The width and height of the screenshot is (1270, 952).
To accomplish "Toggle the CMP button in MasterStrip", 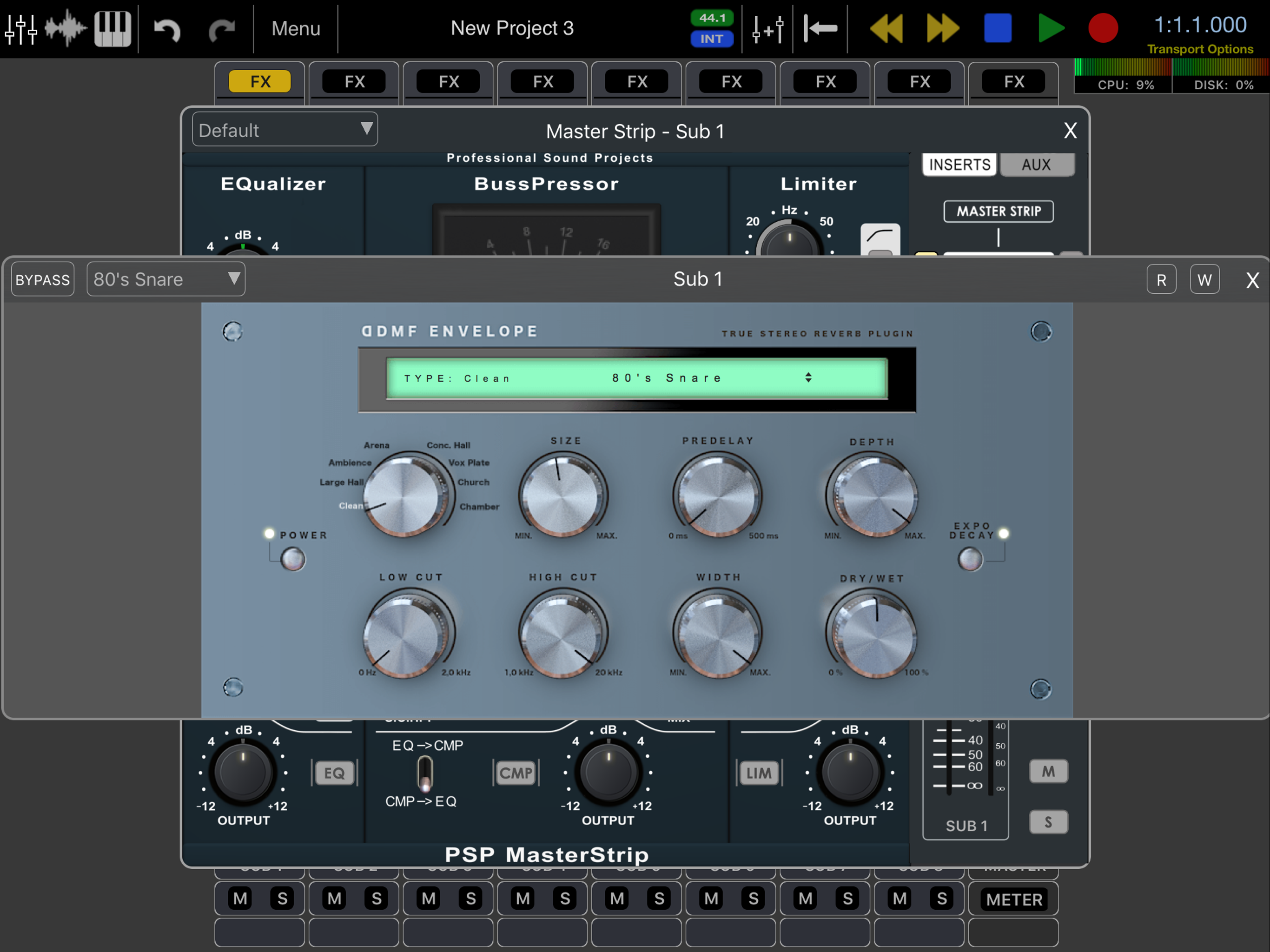I will click(516, 773).
